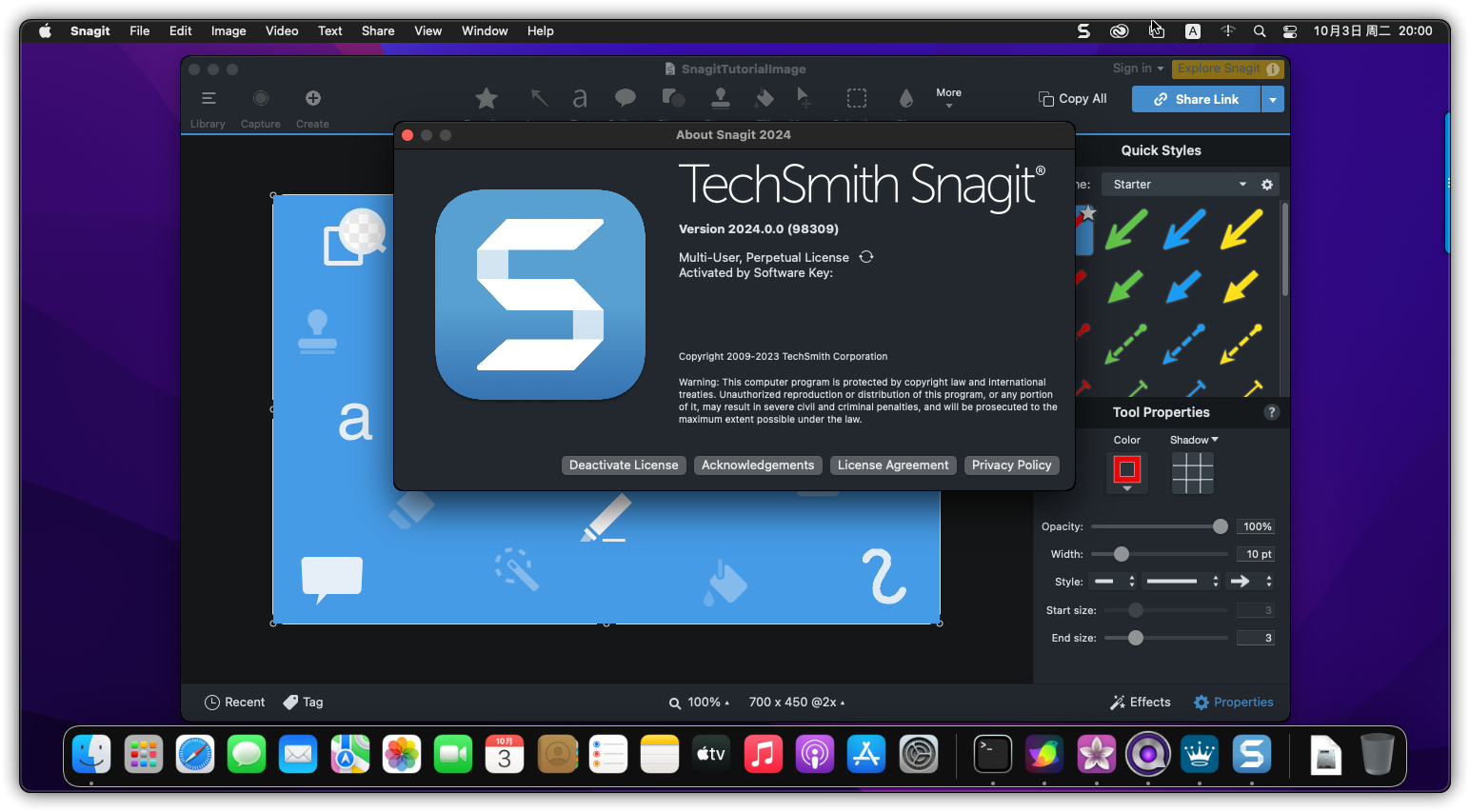The image size is (1470, 812).
Task: Toggle the Recent captures tray
Action: coord(235,703)
